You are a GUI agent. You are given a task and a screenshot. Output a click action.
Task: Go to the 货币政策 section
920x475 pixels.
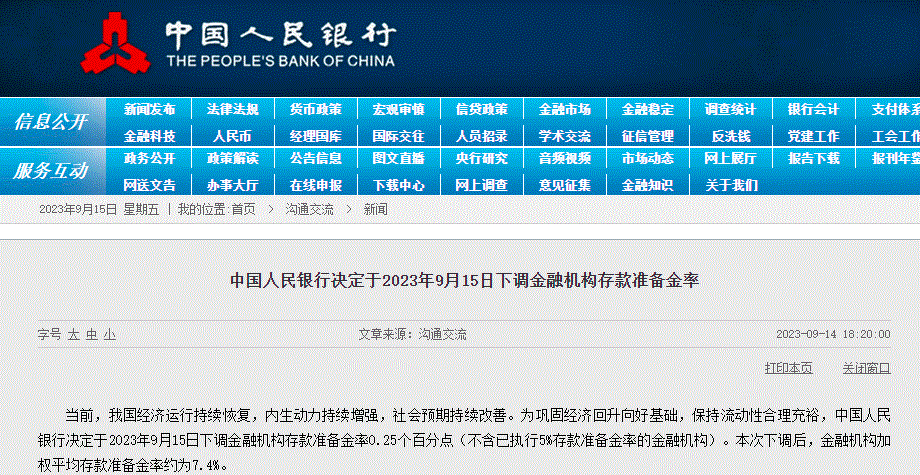point(316,110)
